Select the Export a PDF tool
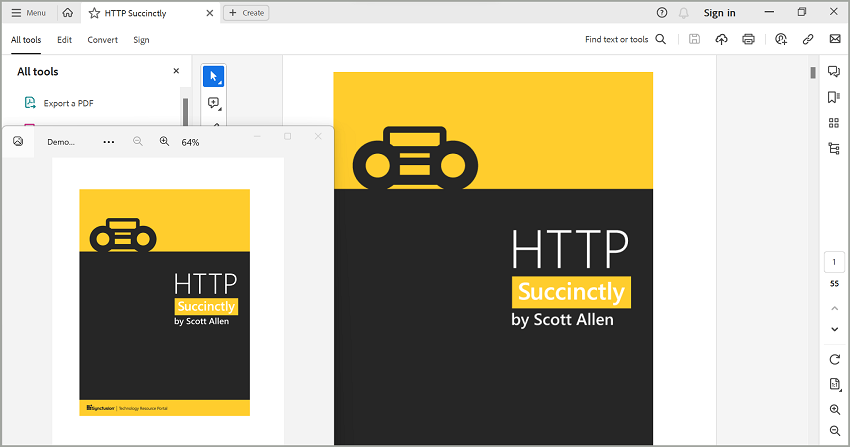 59,103
